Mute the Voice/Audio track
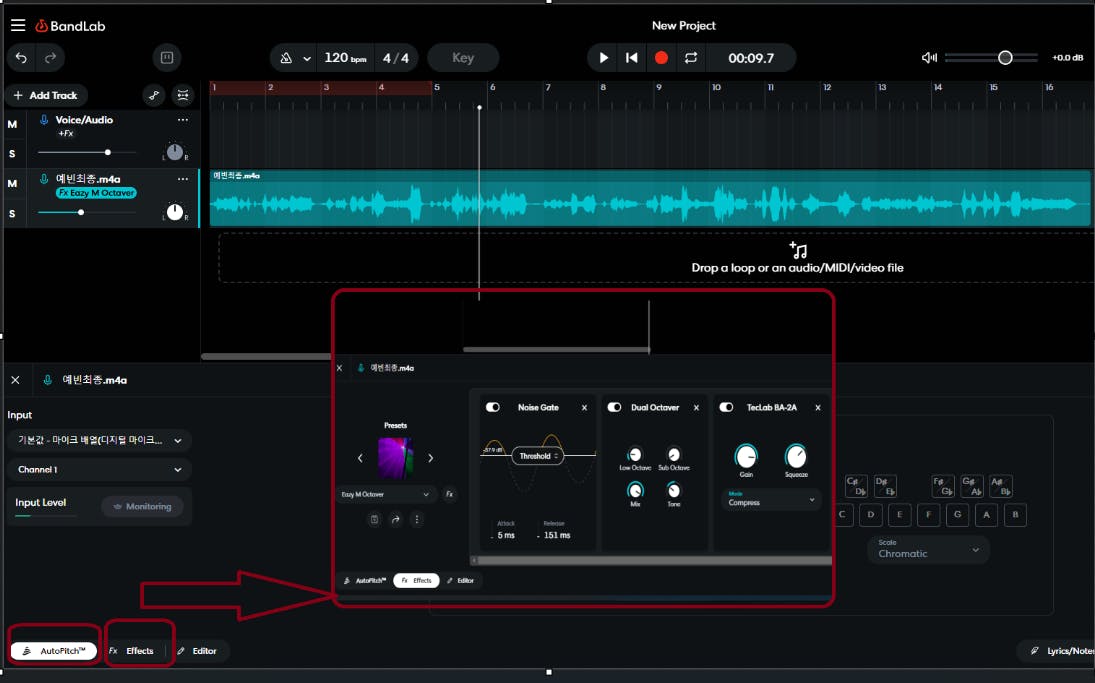Screen dimensions: 1095x683 (x=12, y=125)
